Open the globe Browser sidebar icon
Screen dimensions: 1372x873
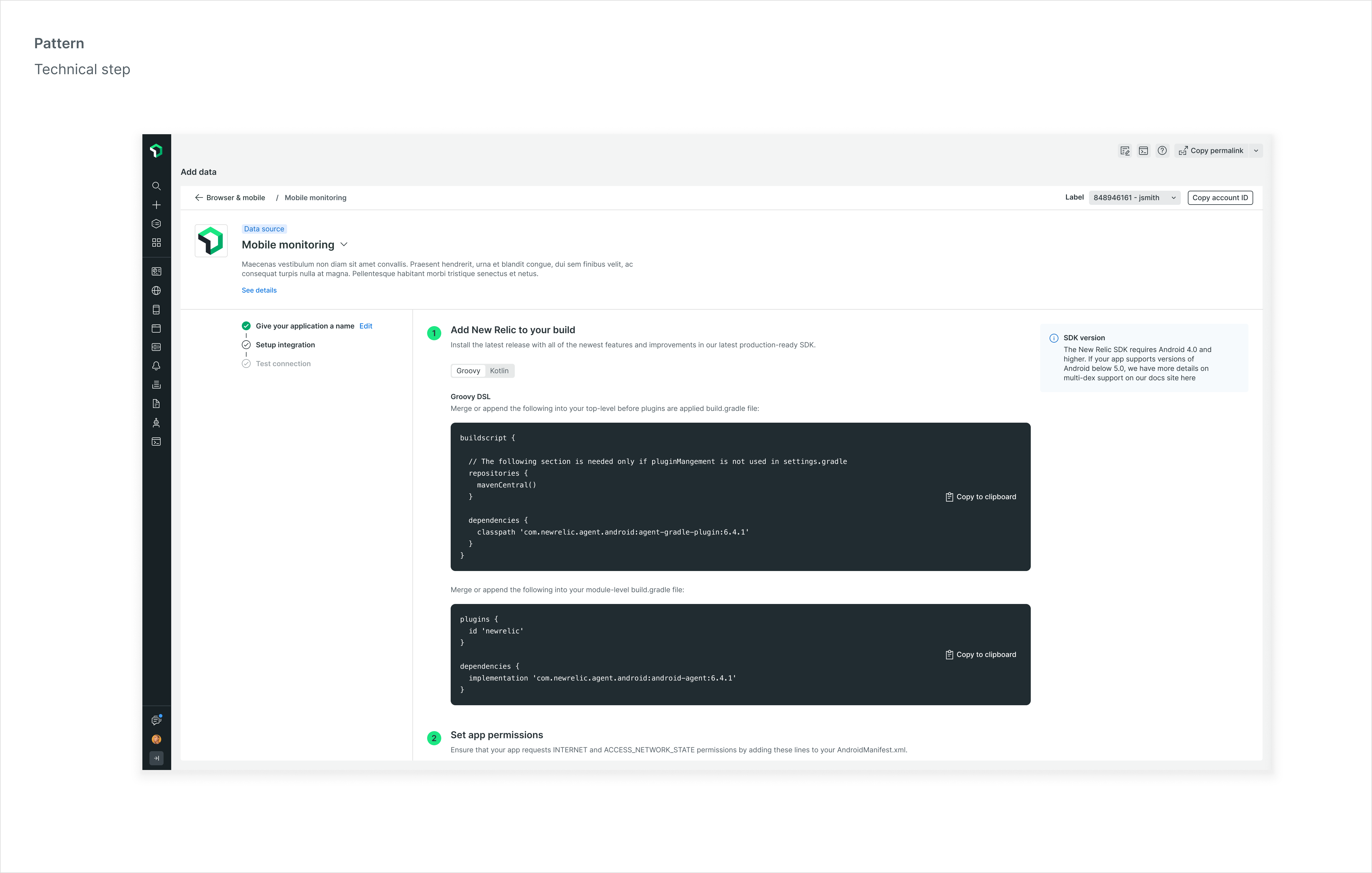[x=156, y=290]
